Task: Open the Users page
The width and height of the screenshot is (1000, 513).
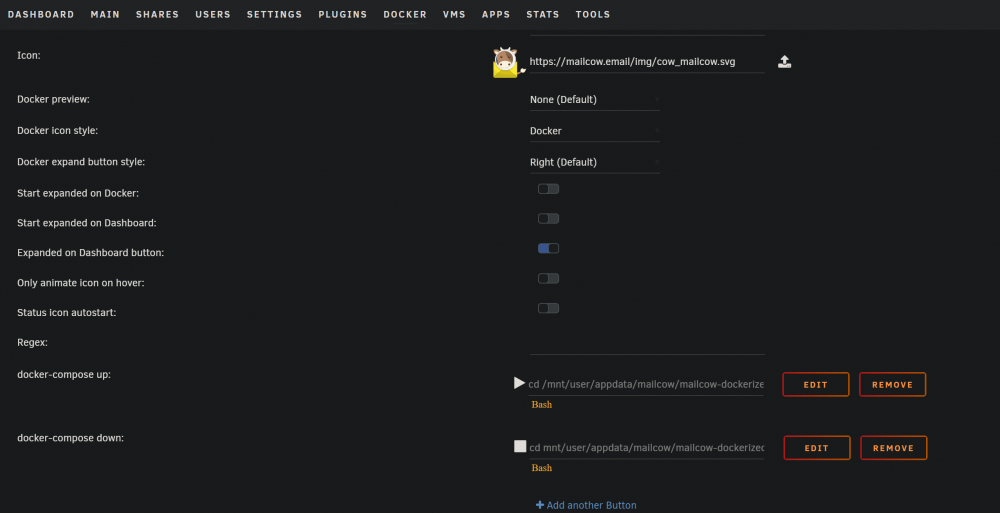Action: coord(213,14)
